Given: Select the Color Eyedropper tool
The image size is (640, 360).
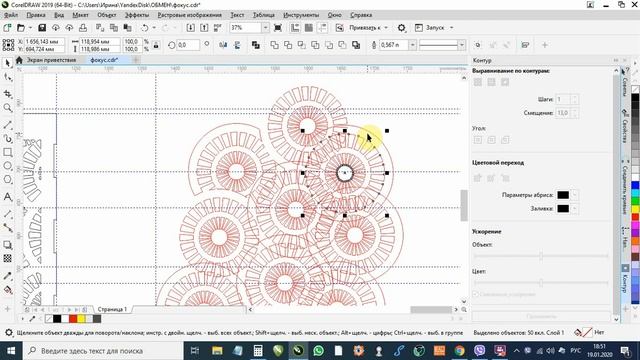Looking at the screenshot, I should tap(7, 276).
